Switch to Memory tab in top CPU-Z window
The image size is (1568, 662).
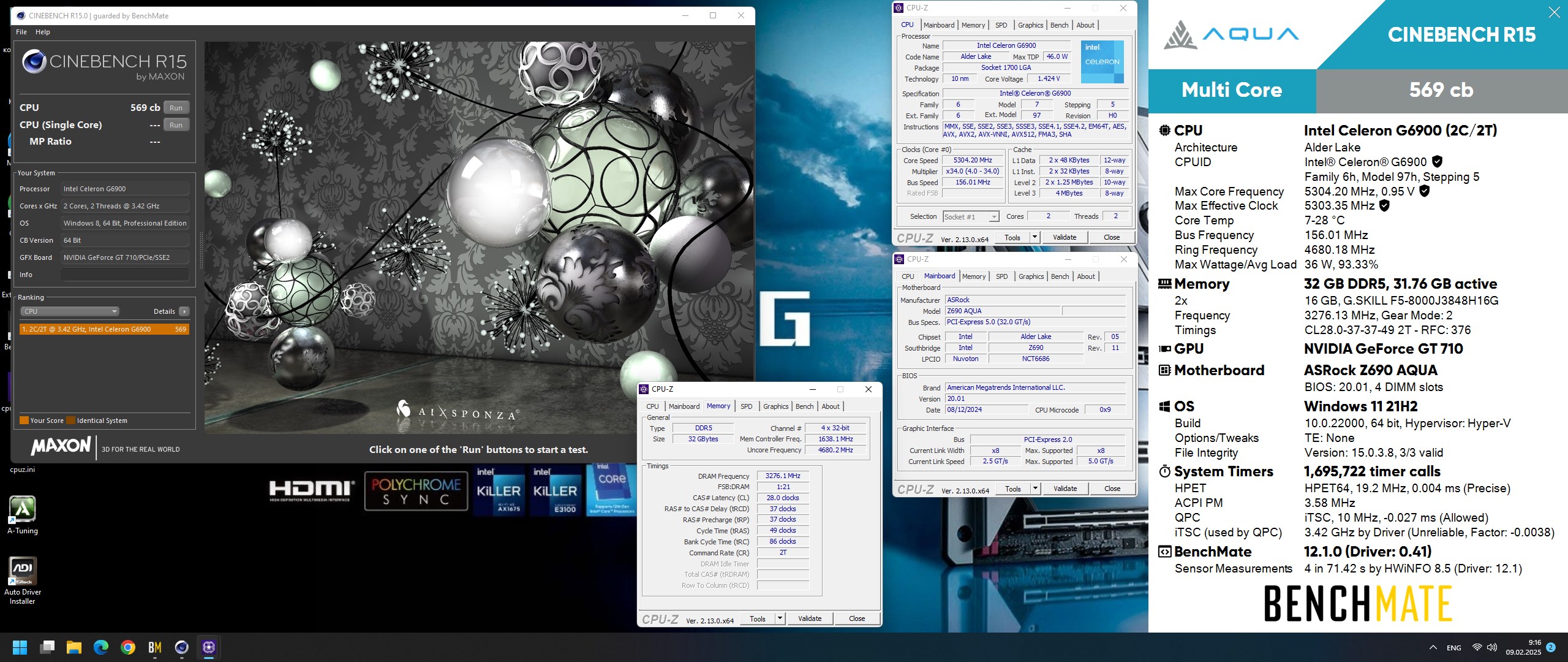point(973,25)
